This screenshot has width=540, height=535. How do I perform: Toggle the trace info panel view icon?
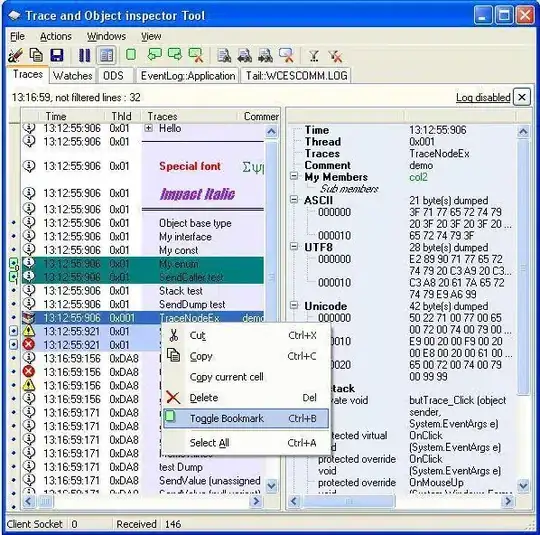(106, 55)
